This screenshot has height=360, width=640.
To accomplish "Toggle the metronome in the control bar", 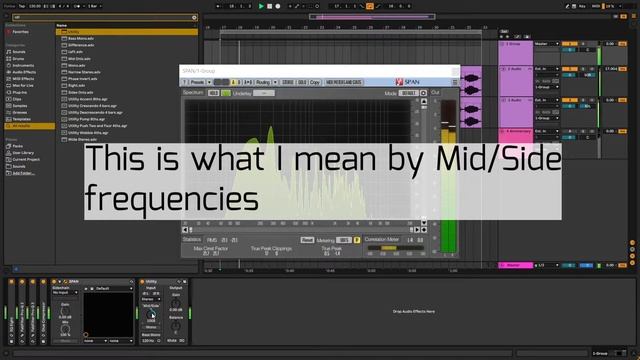I will tap(77, 6).
